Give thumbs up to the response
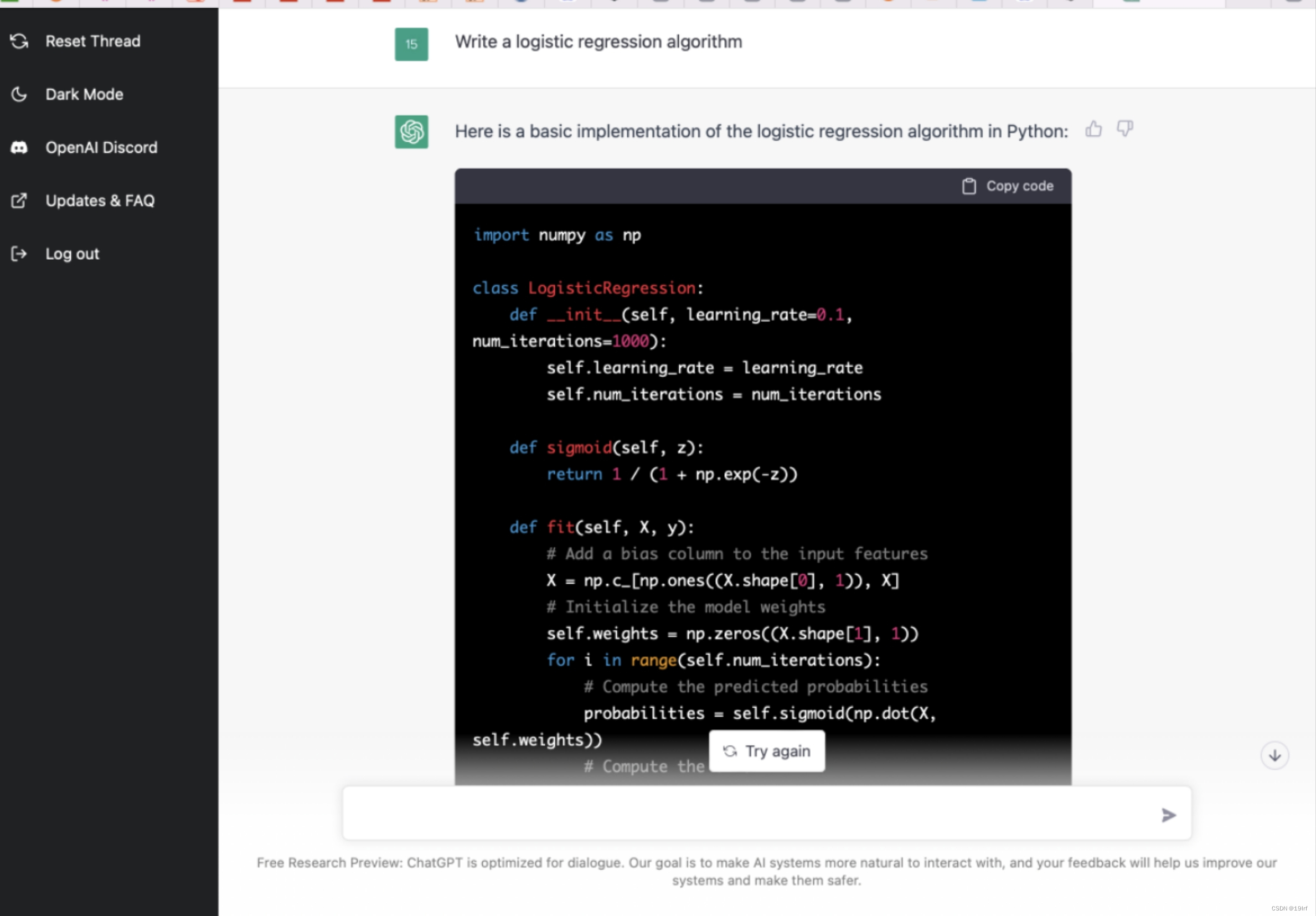Image resolution: width=1316 pixels, height=916 pixels. pyautogui.click(x=1093, y=129)
